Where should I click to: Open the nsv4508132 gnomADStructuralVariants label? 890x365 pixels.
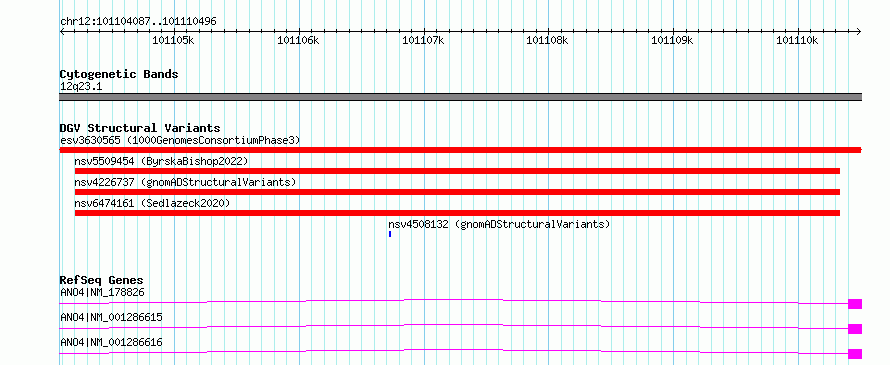[499, 224]
